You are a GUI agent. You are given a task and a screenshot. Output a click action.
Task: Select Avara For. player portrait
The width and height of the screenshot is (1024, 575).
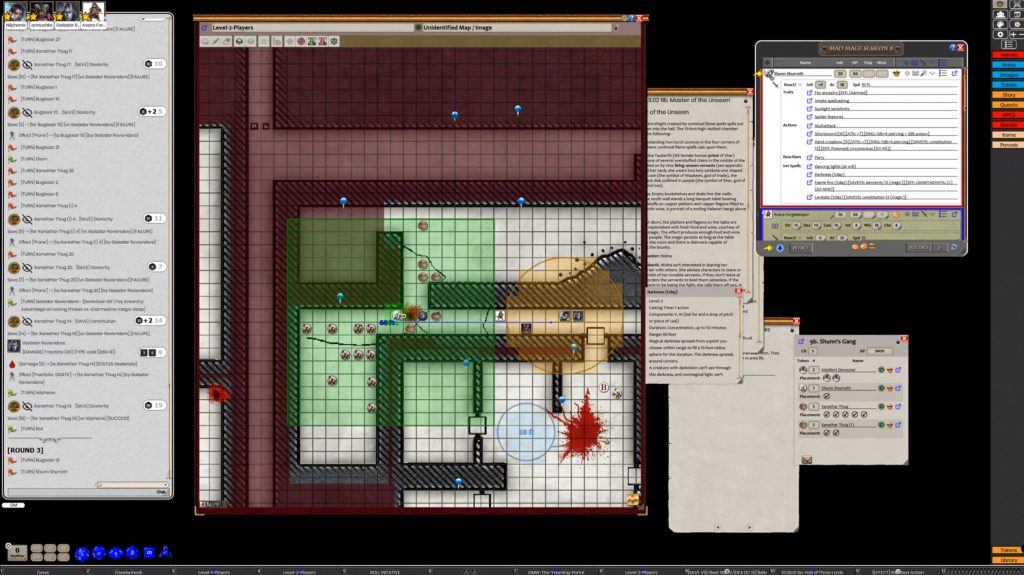coord(92,11)
